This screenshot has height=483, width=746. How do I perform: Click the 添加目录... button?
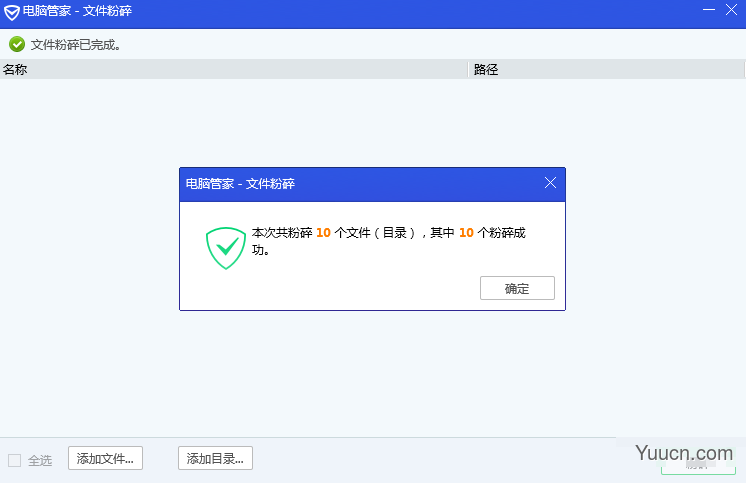coord(215,458)
